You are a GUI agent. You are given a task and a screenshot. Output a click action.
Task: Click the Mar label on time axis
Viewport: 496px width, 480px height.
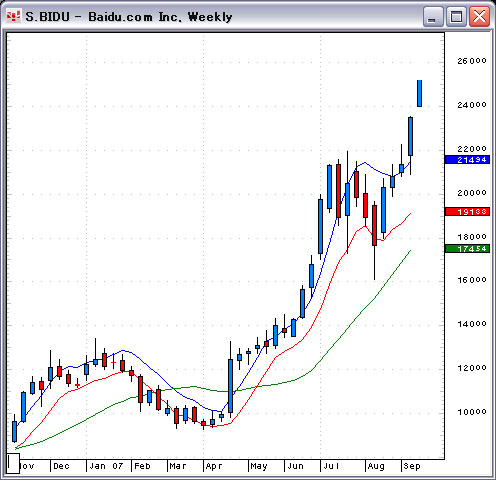pos(178,466)
